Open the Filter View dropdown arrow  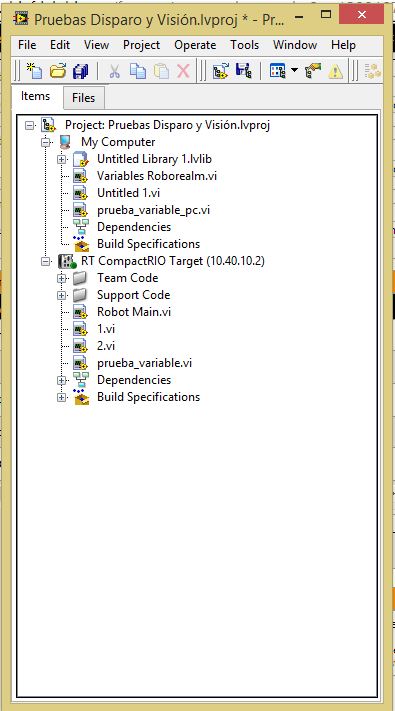tap(294, 70)
